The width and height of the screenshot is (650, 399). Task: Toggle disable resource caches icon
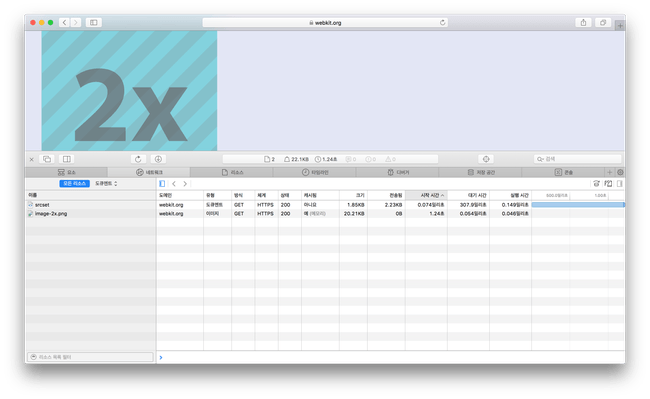click(597, 184)
